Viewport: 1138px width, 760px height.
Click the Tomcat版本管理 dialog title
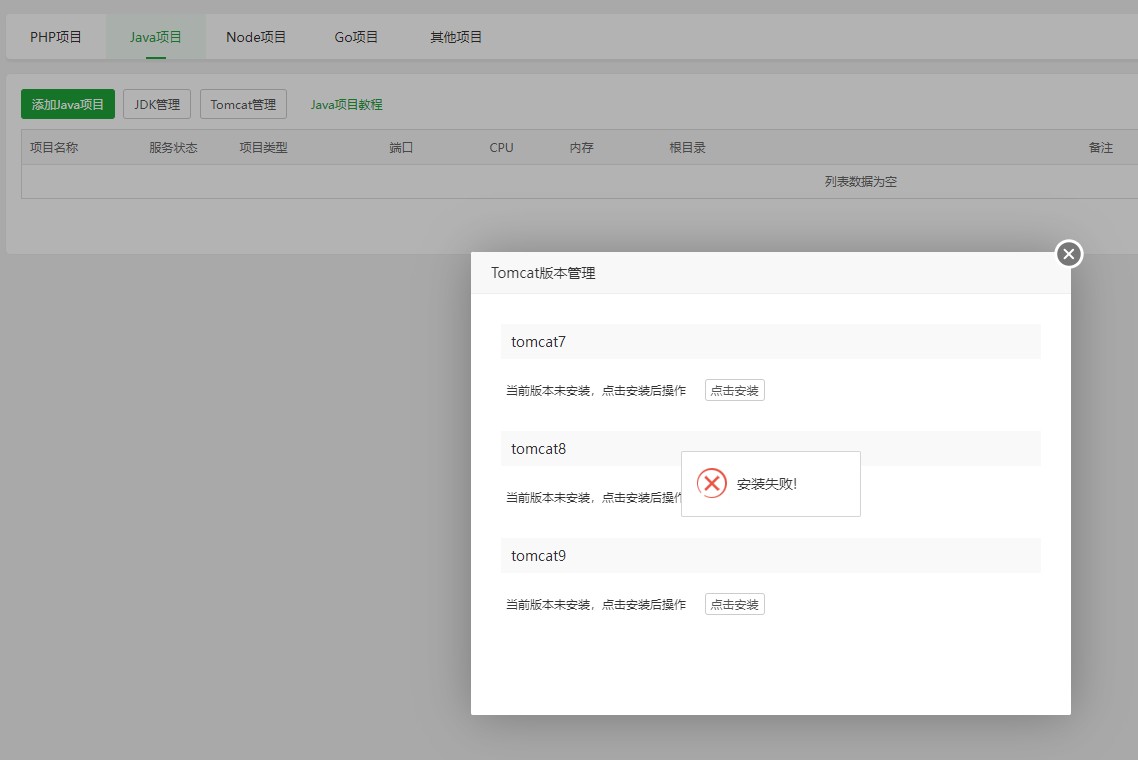[x=543, y=273]
